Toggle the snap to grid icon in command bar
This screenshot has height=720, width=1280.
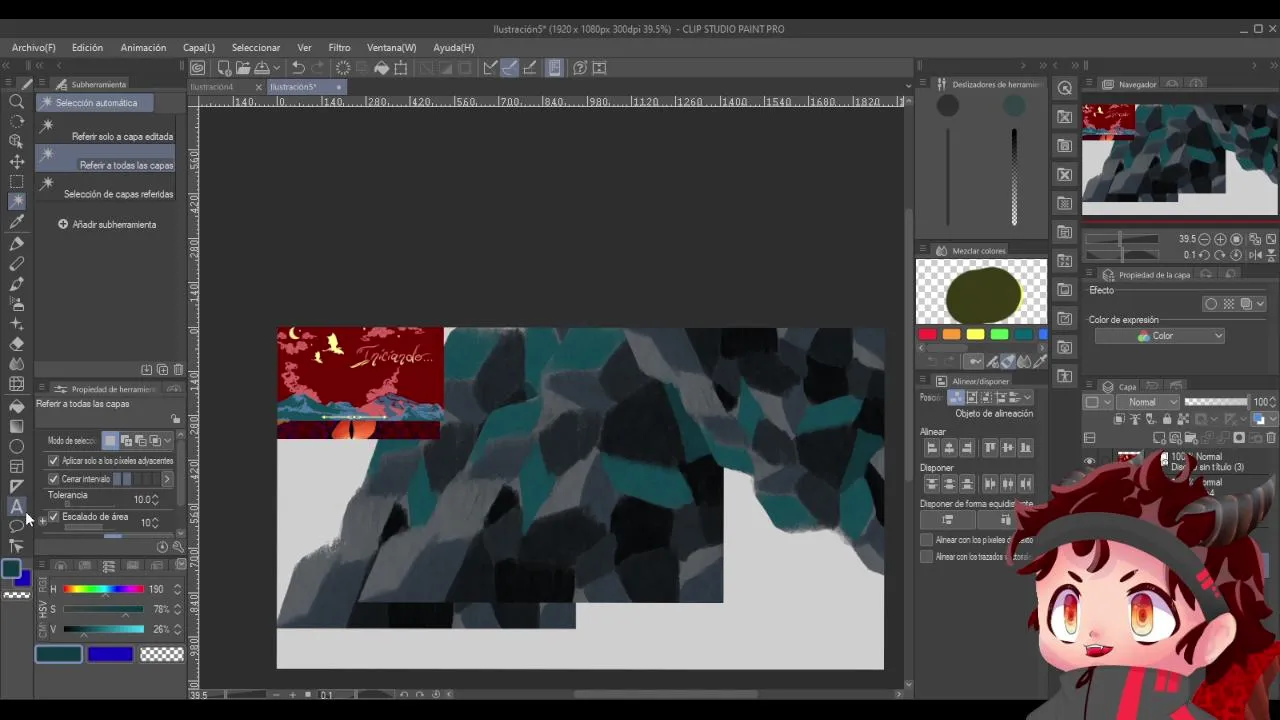(529, 68)
